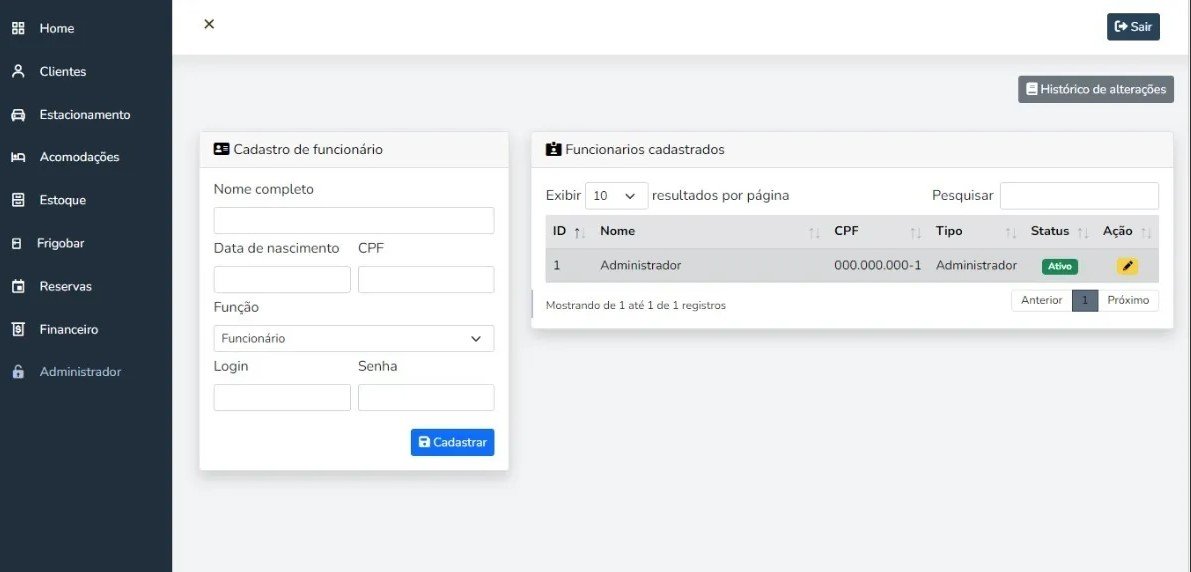Click the Estacionamento car icon

click(x=18, y=114)
